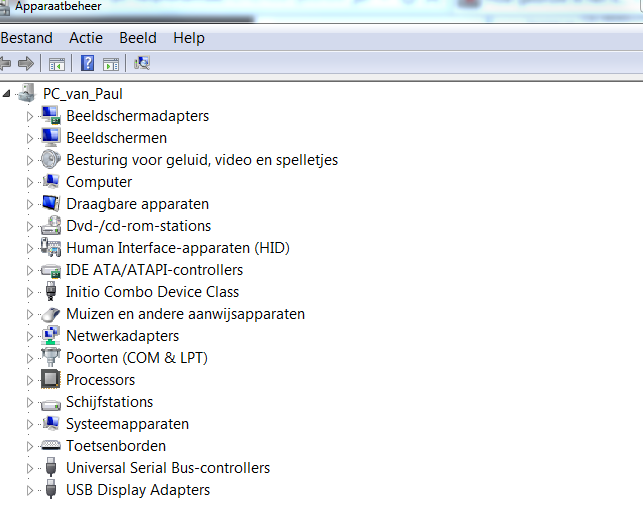Image resolution: width=643 pixels, height=523 pixels.
Task: Click the Schijfstations disk icon
Action: click(x=51, y=404)
